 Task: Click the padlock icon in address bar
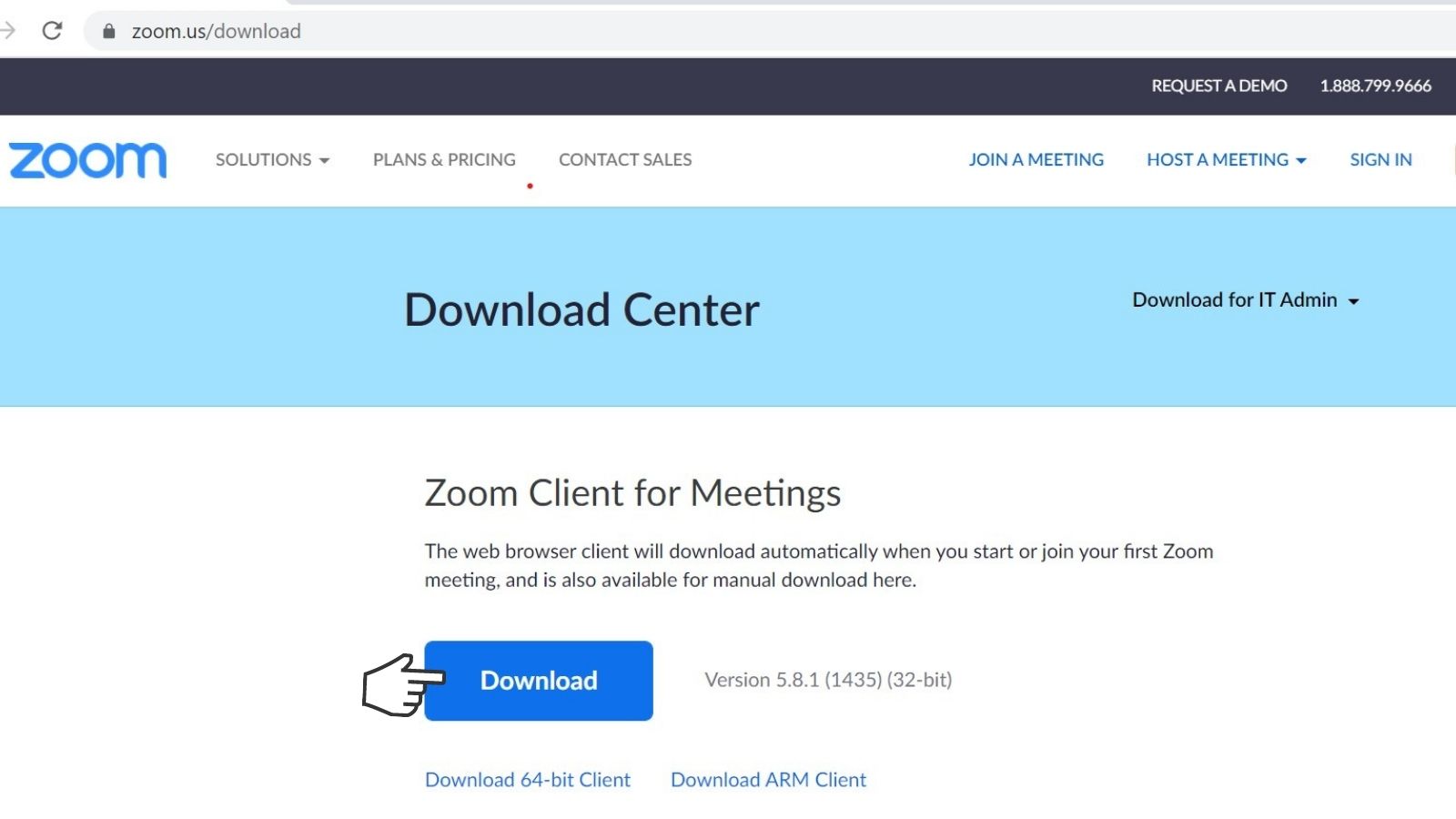pos(109,31)
